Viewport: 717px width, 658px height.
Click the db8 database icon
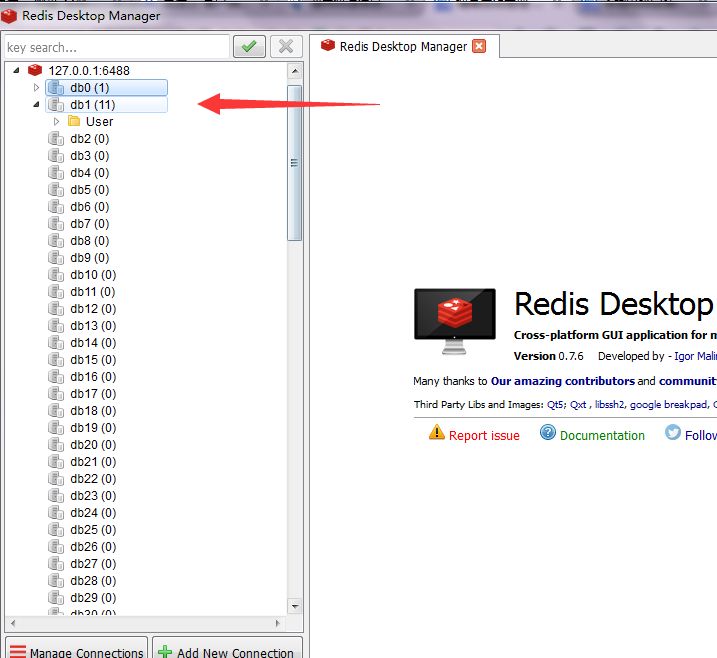click(56, 241)
